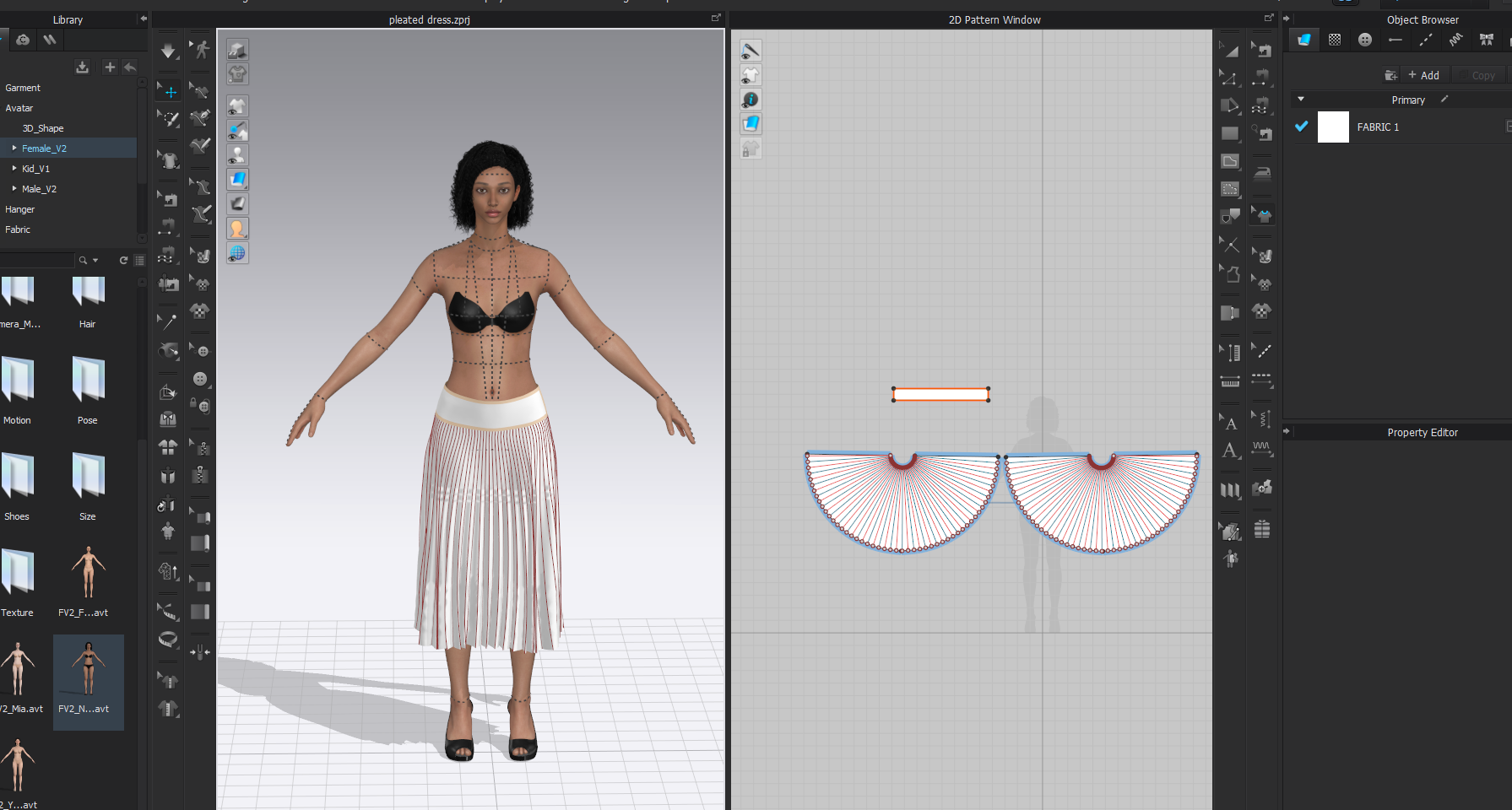Screen dimensions: 1512x810
Task: Toggle the Show Environment globe icon
Action: coord(237,251)
